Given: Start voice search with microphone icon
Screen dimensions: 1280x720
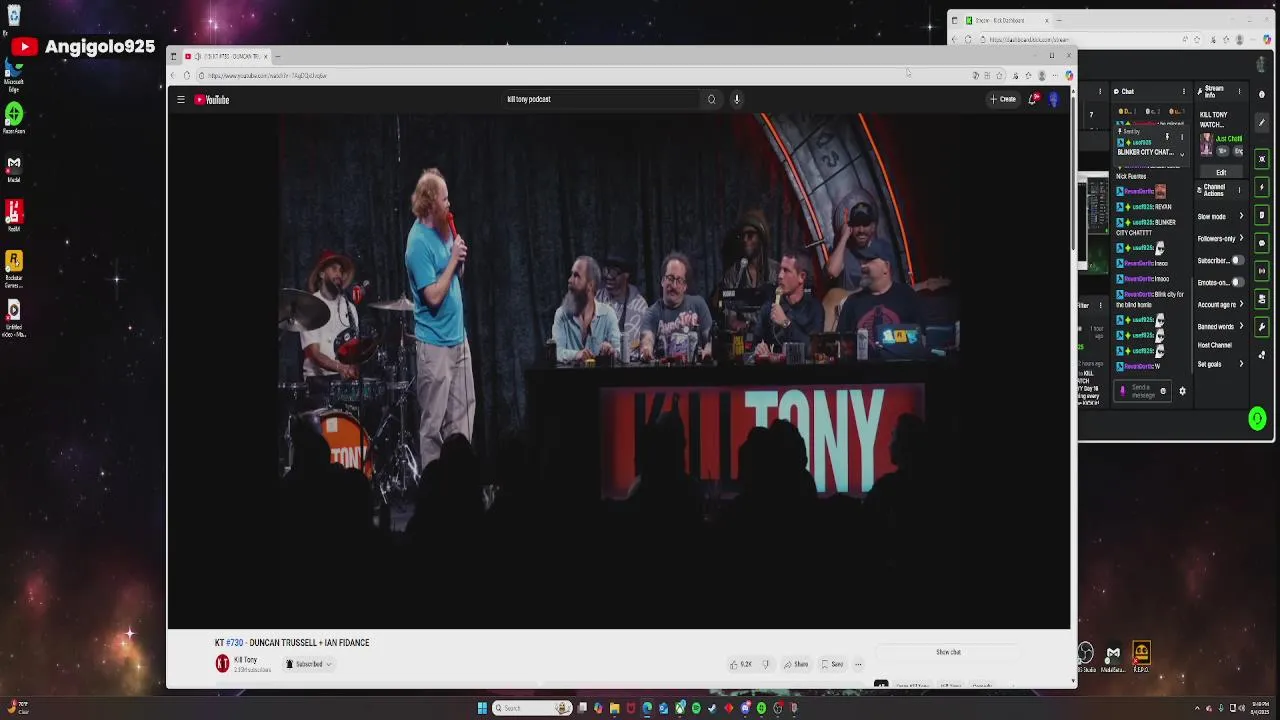Looking at the screenshot, I should (737, 99).
